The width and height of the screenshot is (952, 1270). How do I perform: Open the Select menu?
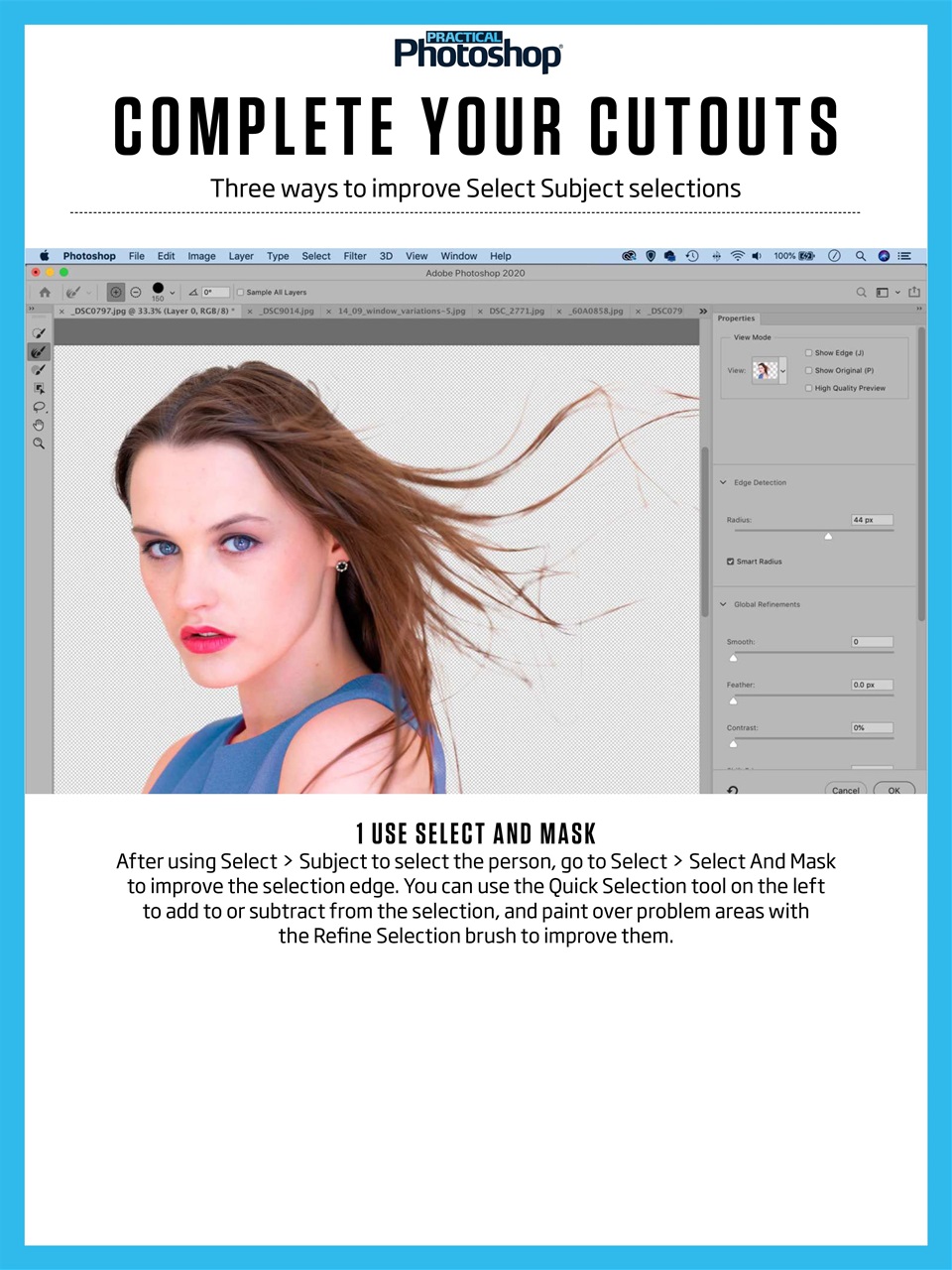point(315,256)
